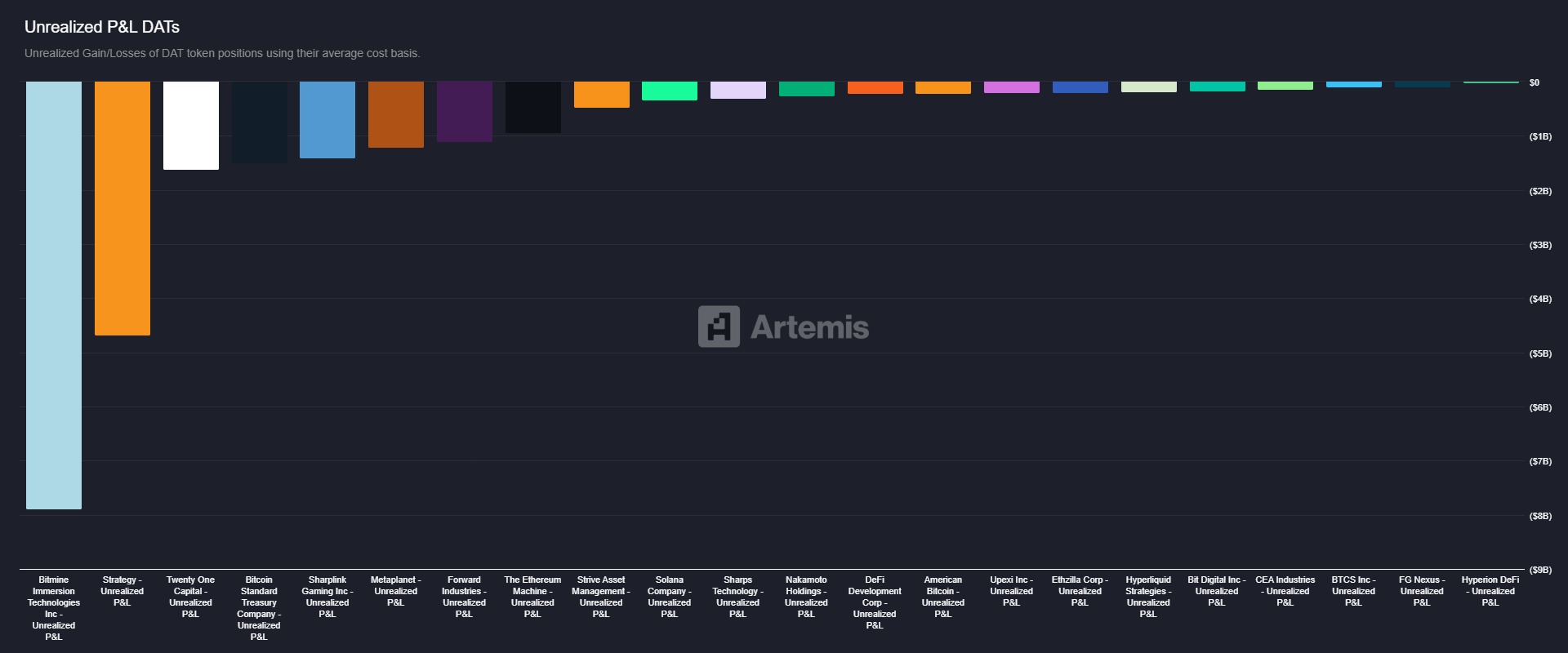This screenshot has height=653, width=1568.
Task: Click the brown Metaplanet bar
Action: [396, 114]
